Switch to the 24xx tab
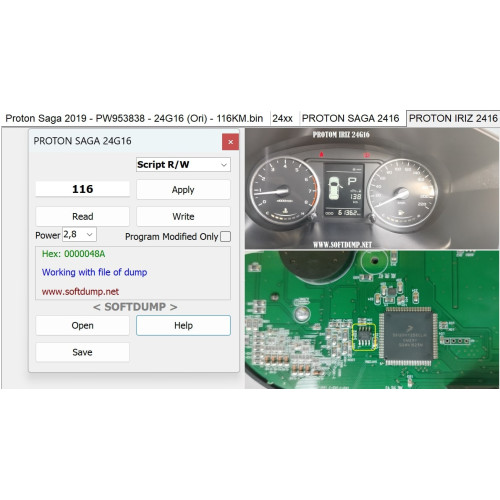Viewport: 500px width, 500px height. [x=282, y=118]
